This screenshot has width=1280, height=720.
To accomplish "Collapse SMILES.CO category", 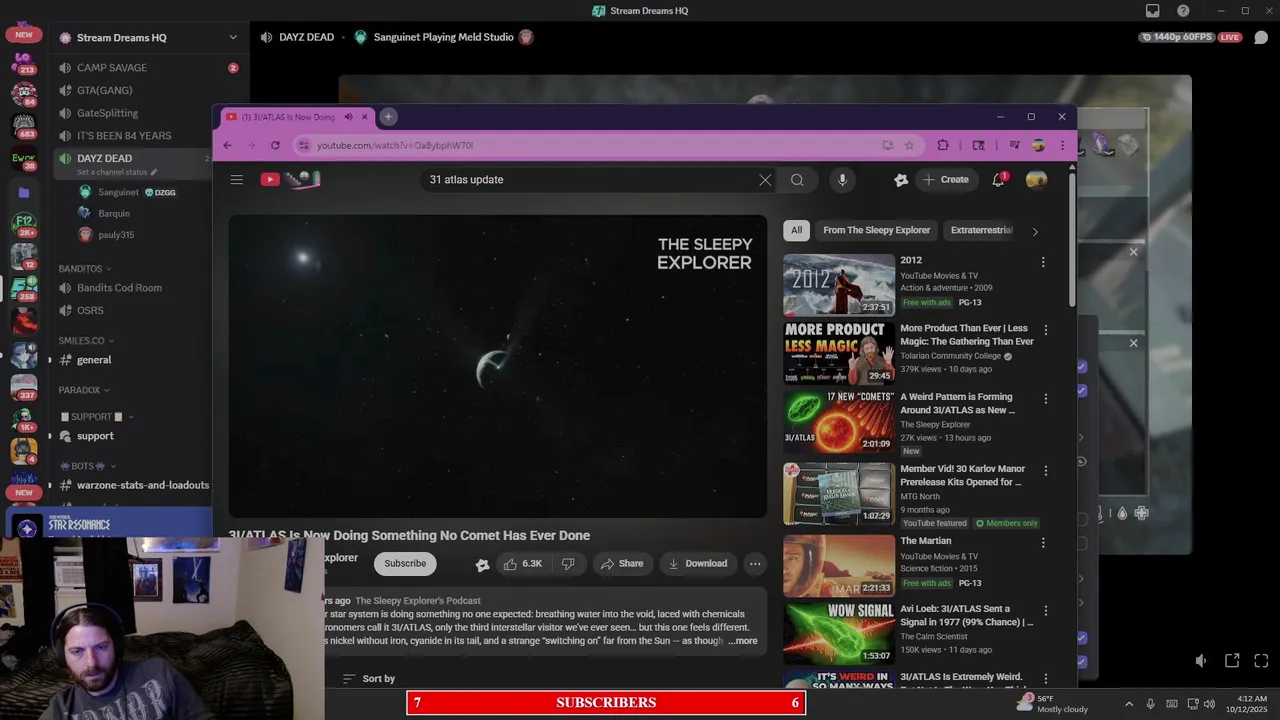I will (86, 341).
